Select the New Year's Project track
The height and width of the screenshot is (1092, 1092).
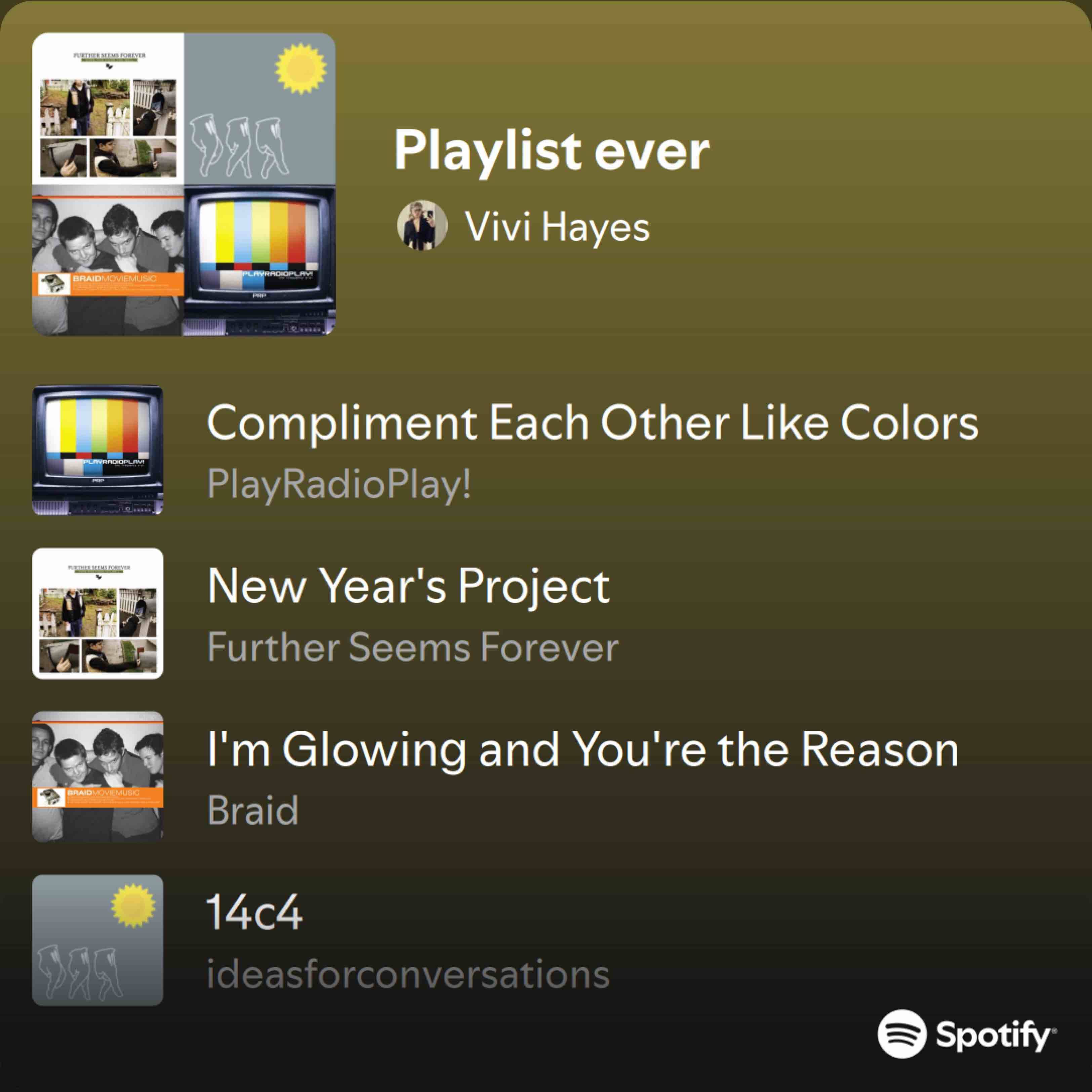coord(409,585)
